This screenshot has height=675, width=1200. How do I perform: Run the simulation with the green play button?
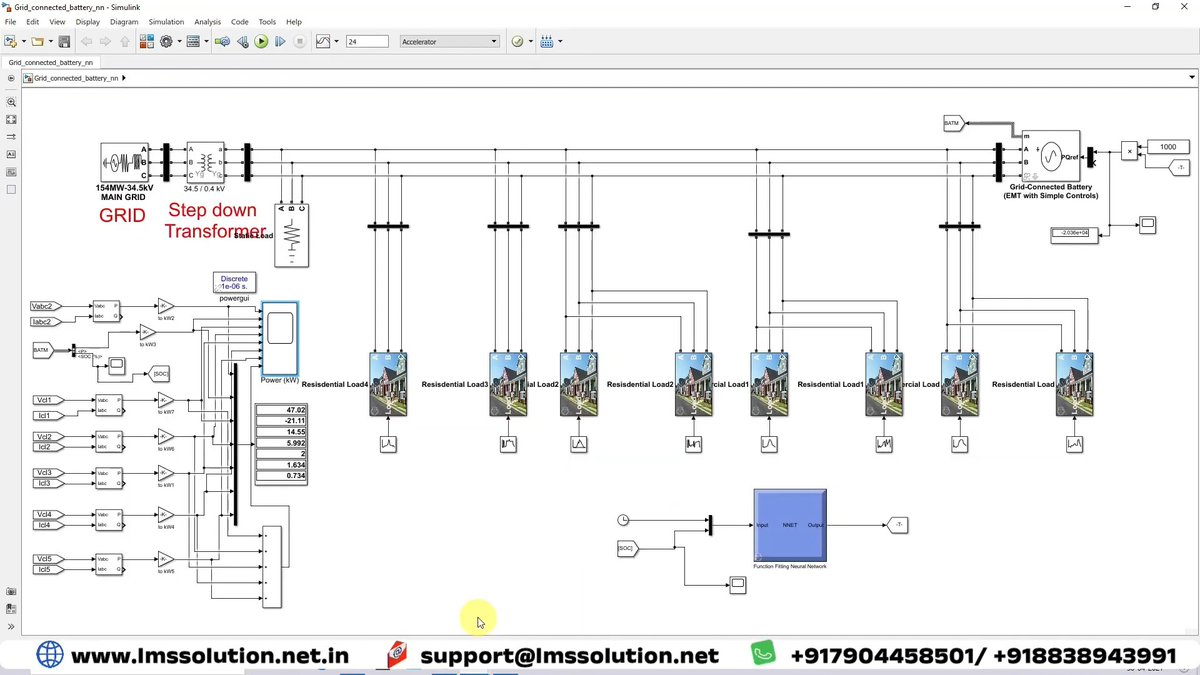[x=261, y=41]
